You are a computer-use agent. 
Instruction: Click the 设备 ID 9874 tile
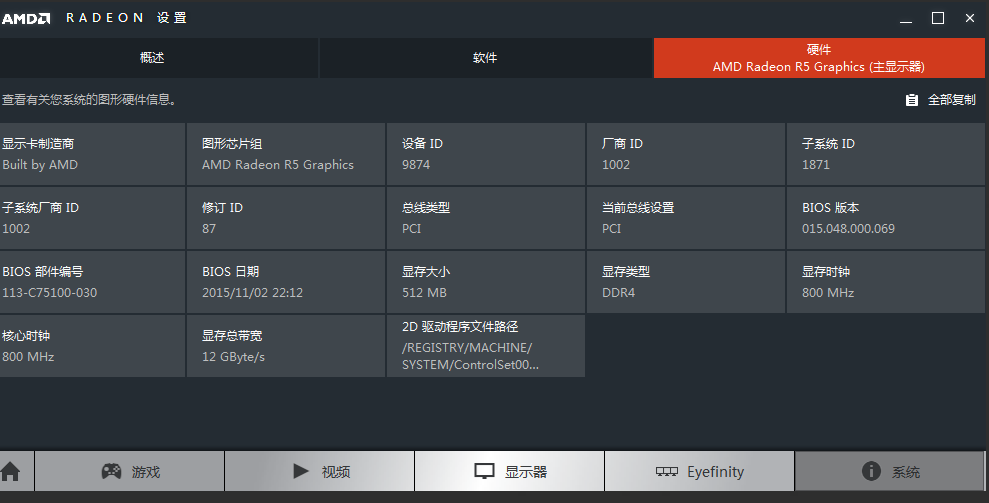pyautogui.click(x=486, y=154)
